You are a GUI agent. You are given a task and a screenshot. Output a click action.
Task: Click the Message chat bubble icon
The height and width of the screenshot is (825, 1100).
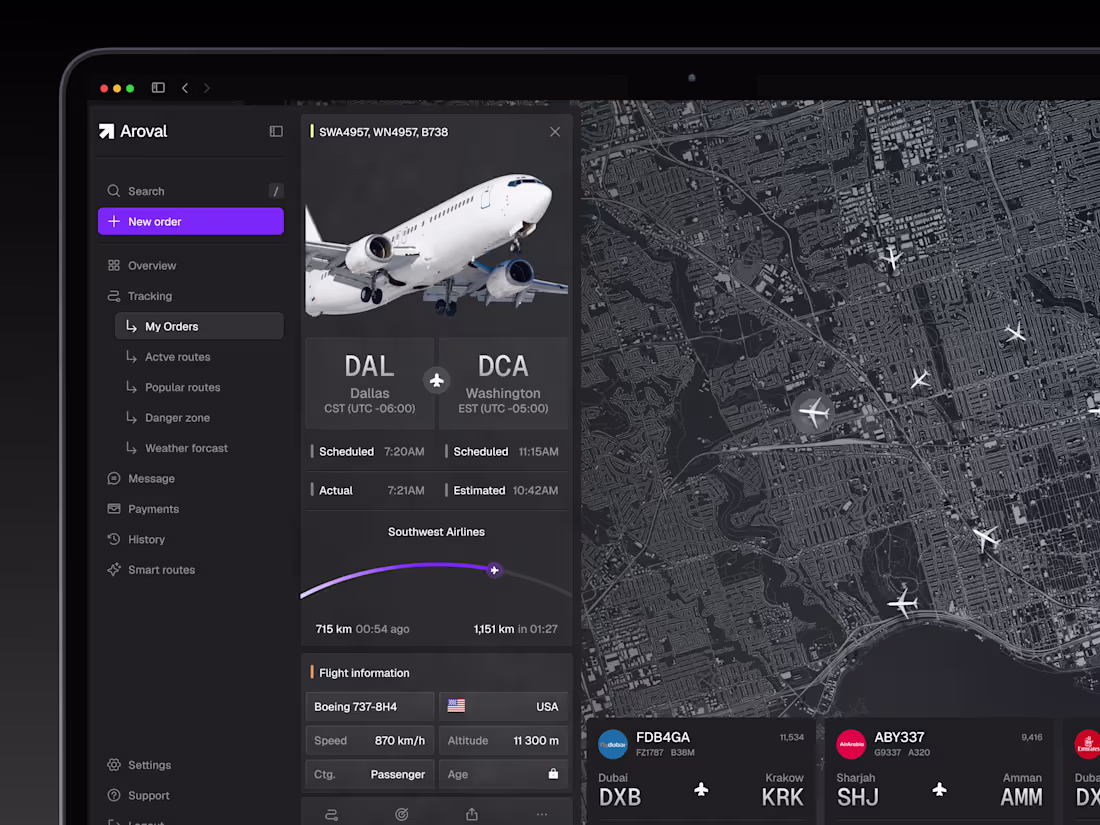click(x=114, y=478)
